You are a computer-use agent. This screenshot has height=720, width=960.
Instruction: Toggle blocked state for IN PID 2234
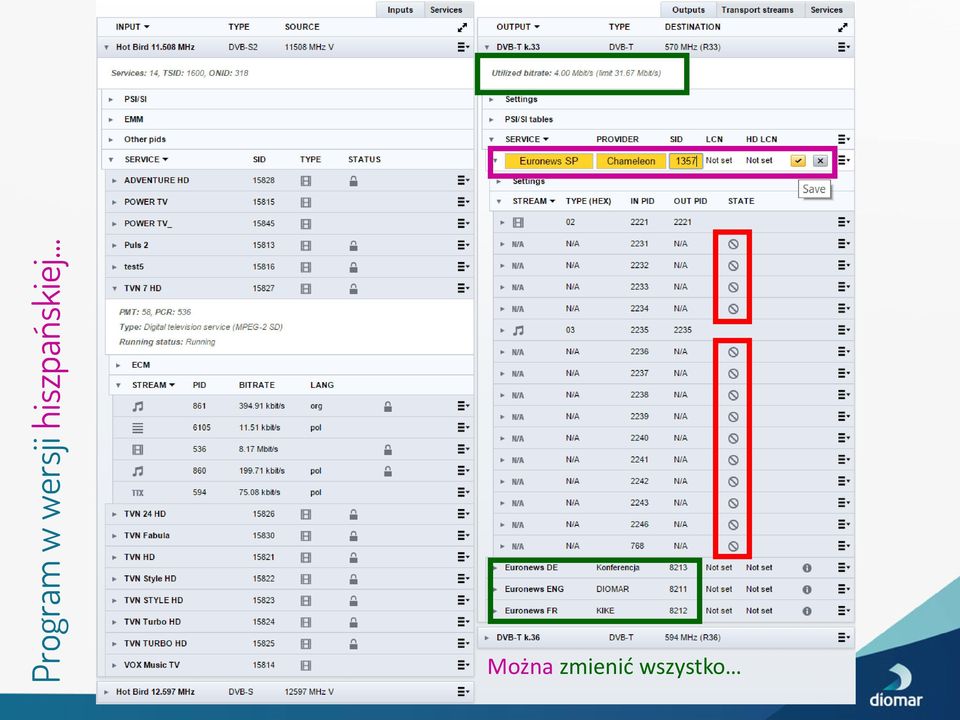733,309
